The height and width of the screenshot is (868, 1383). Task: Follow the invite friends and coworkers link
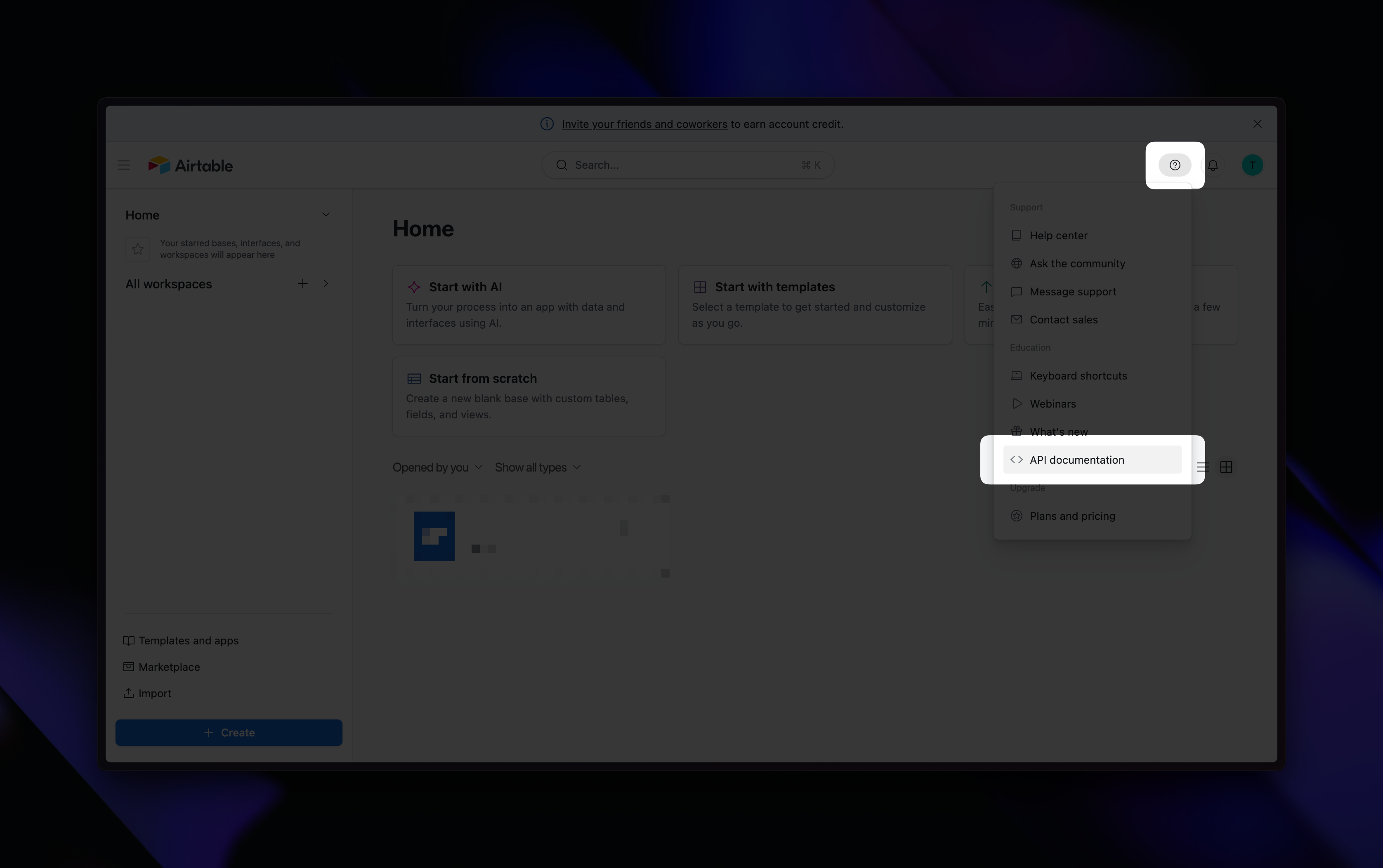pos(644,124)
